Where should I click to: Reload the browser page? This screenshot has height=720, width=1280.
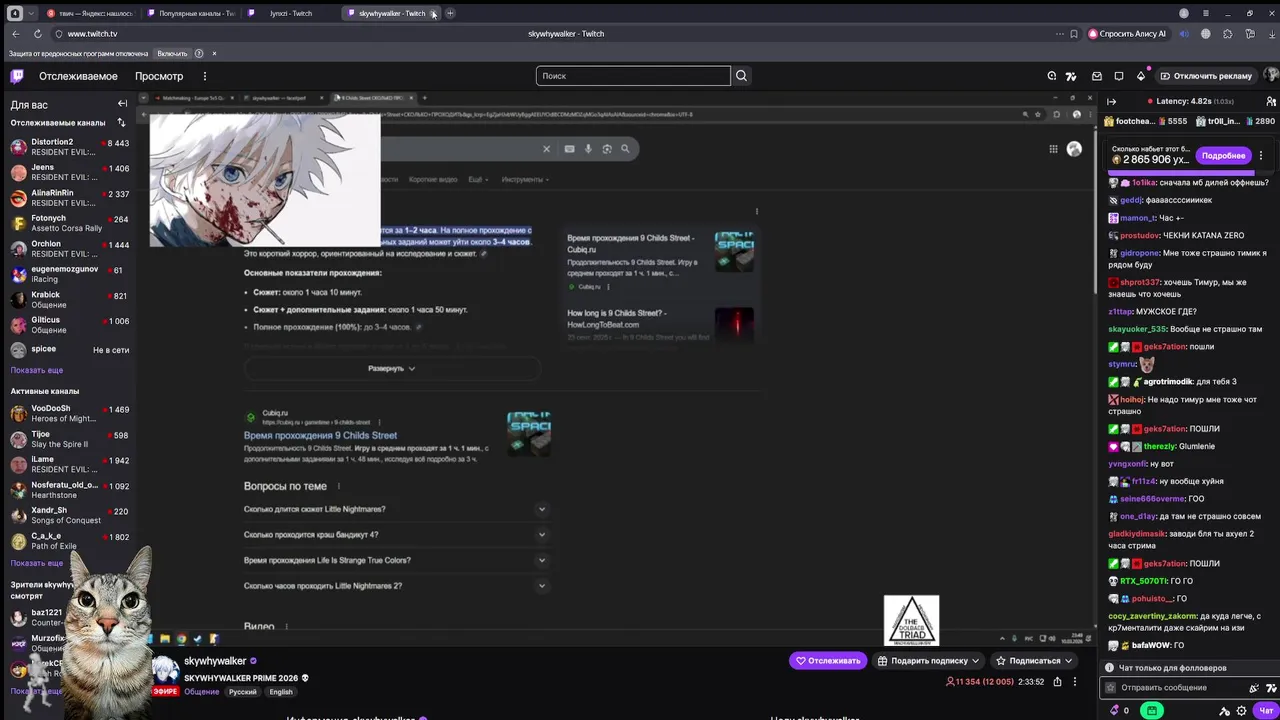click(37, 34)
